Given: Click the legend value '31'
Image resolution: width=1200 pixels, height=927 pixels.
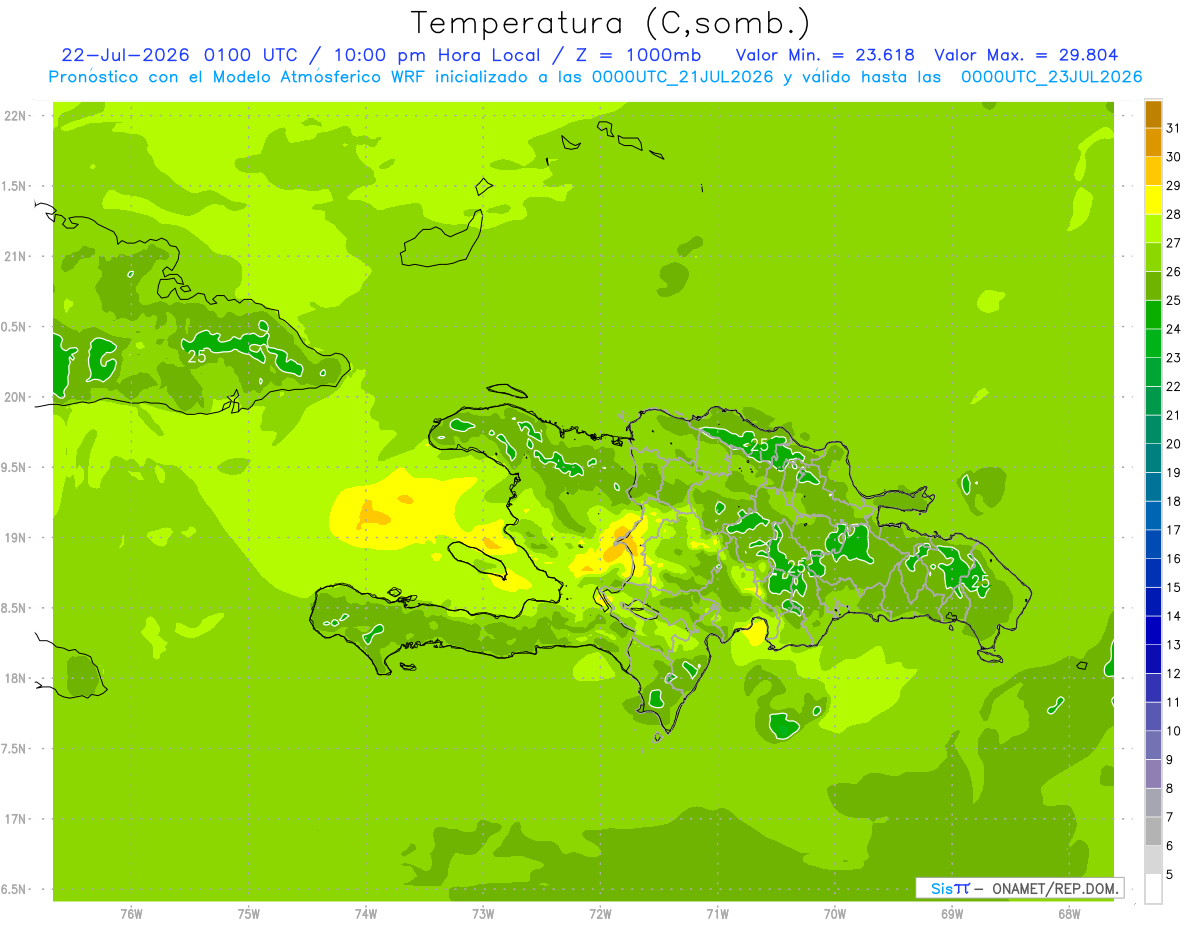Looking at the screenshot, I should [1174, 128].
